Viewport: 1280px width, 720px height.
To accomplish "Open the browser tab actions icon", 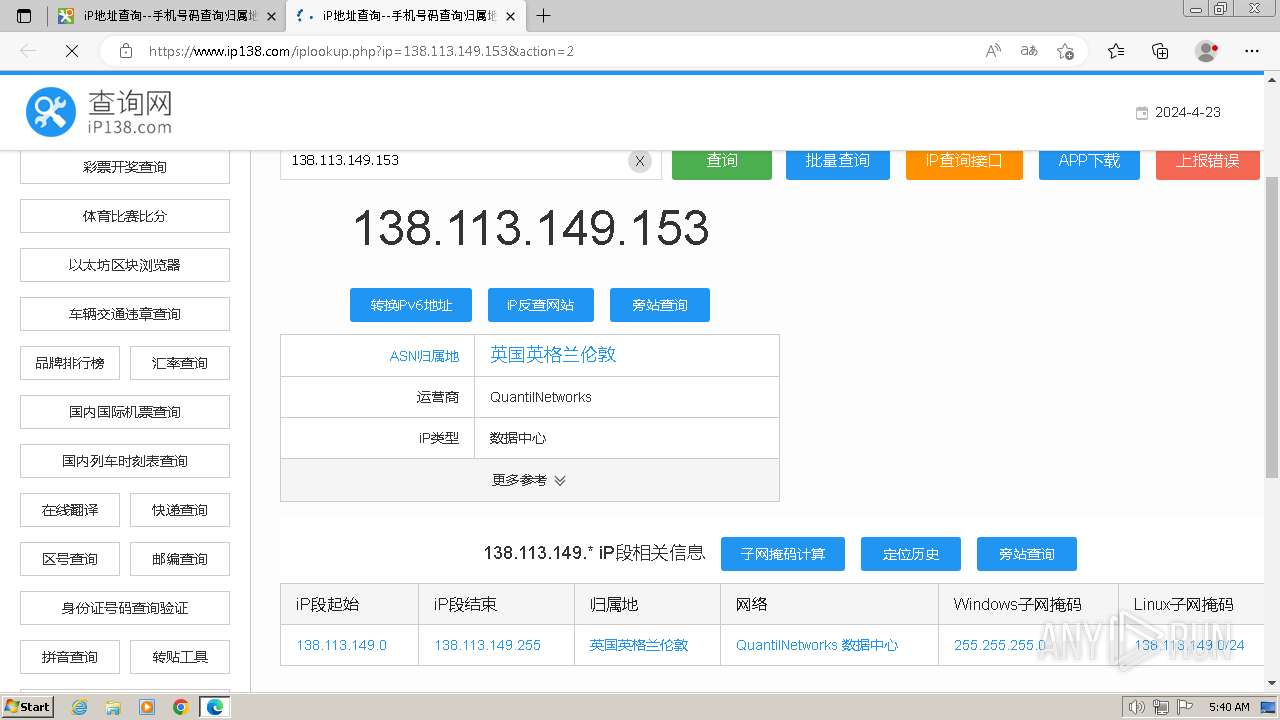I will pyautogui.click(x=24, y=16).
